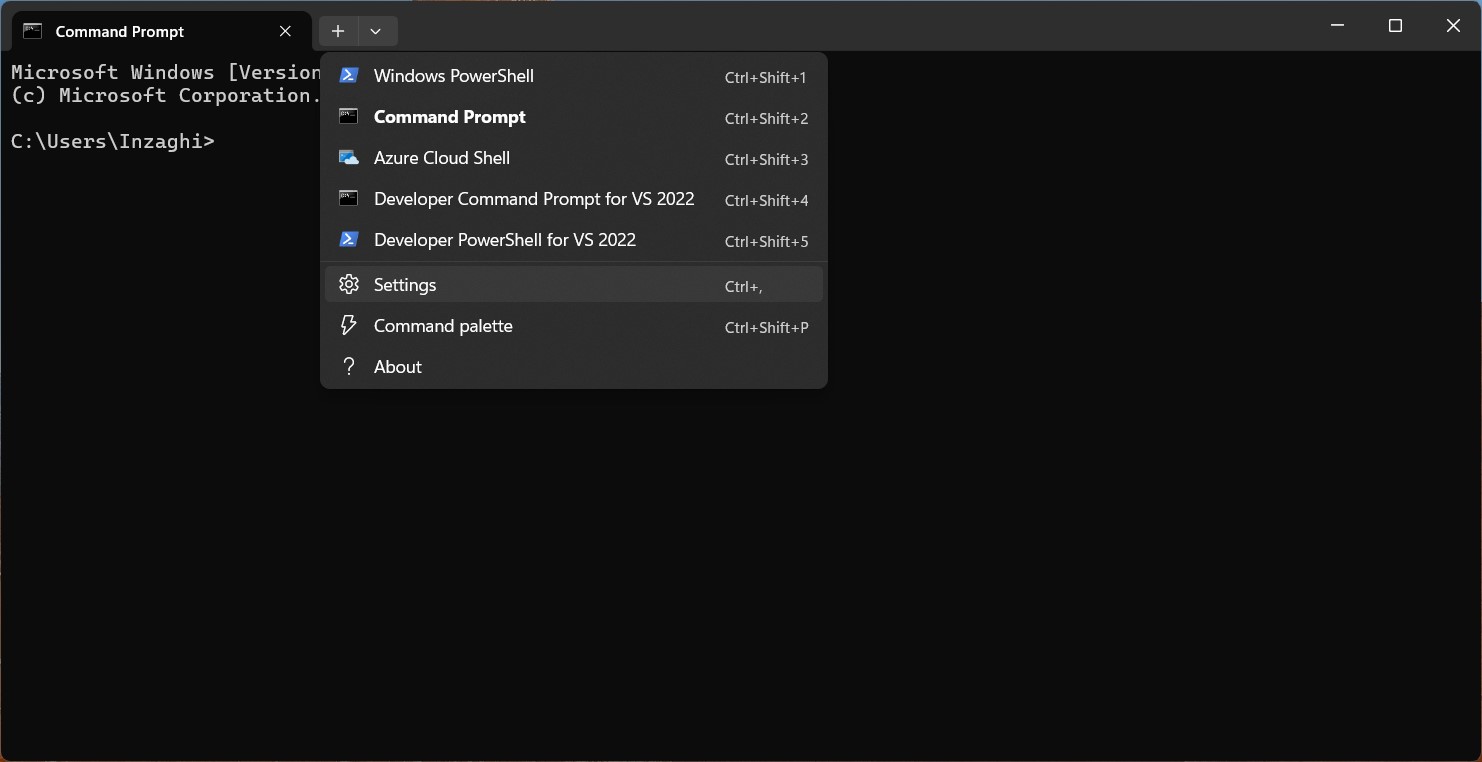Close the Terminal window
The image size is (1482, 762).
1454,26
